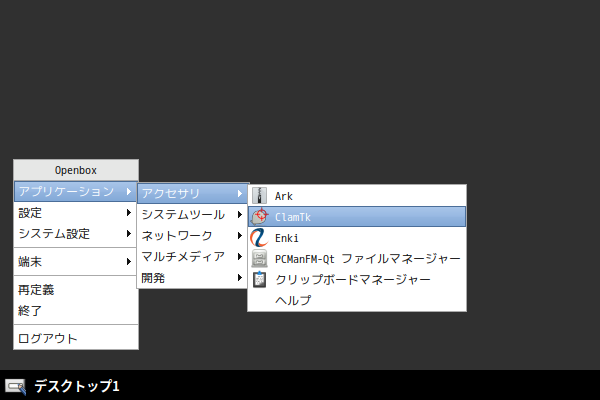Screen dimensions: 600x400
Task: Choose ログアウト in the Openbox menu
Action: pos(75,339)
